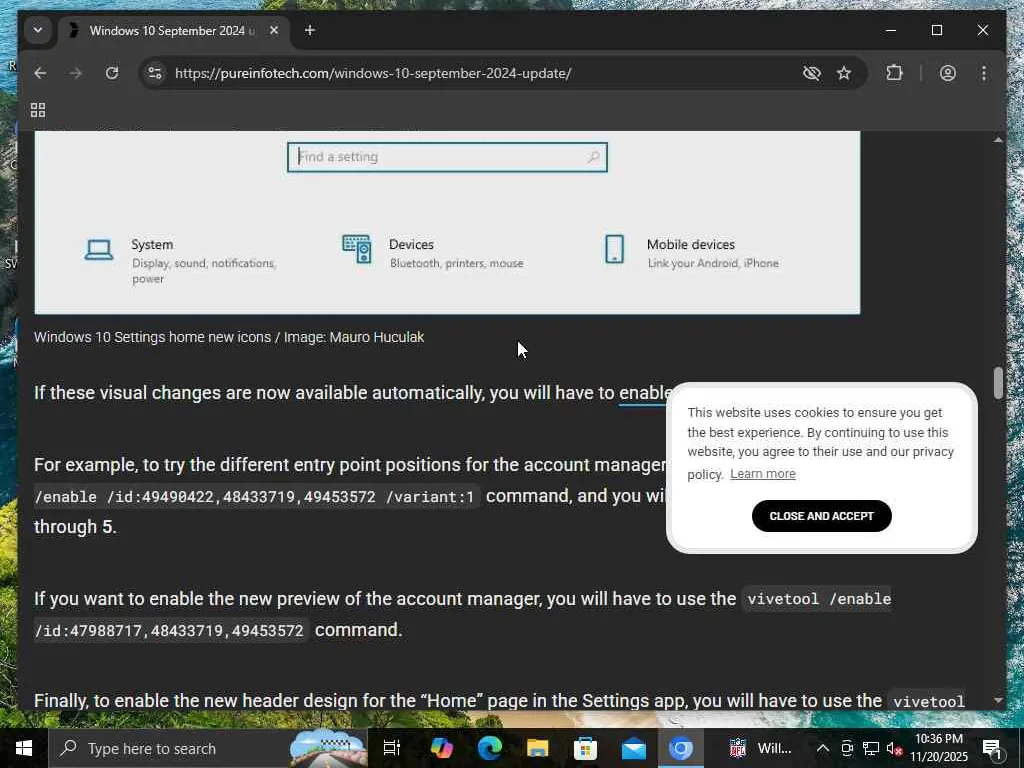Bookmark this page with the star
1024x768 pixels.
tap(844, 73)
